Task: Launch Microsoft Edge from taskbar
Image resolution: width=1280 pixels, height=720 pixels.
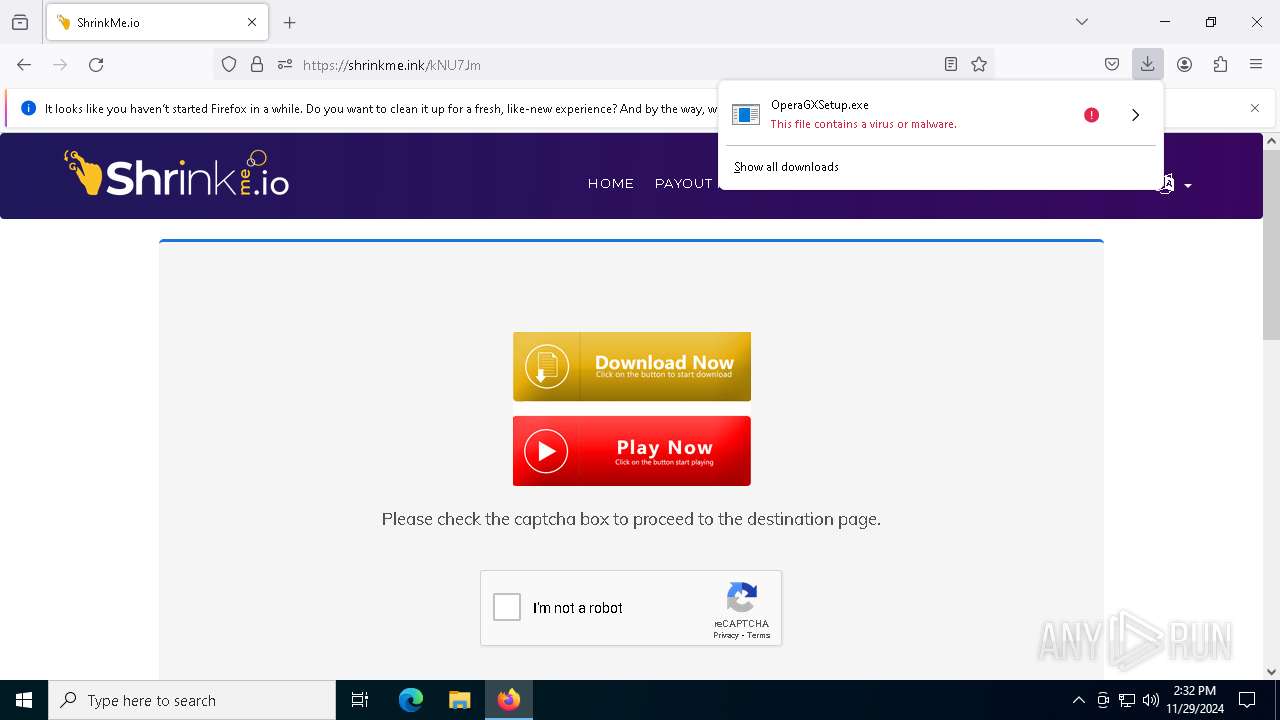Action: [411, 700]
